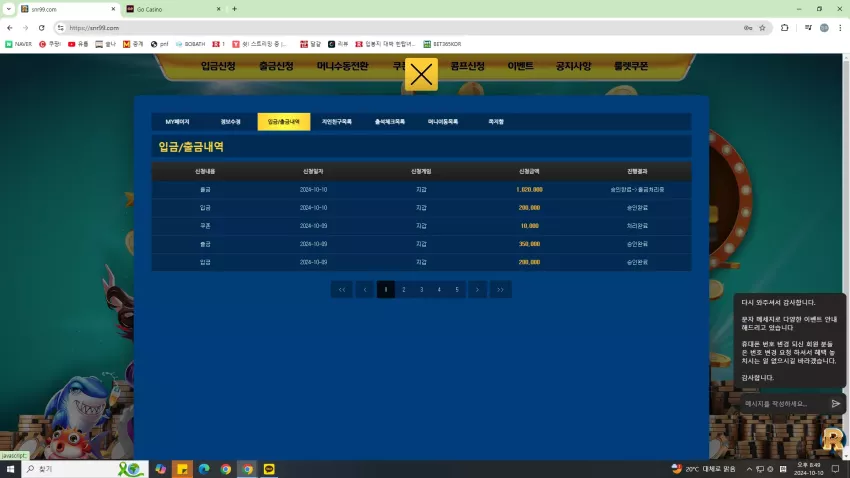Image resolution: width=850 pixels, height=478 pixels.
Task: Open the 입금신청 menu
Action: (218, 66)
